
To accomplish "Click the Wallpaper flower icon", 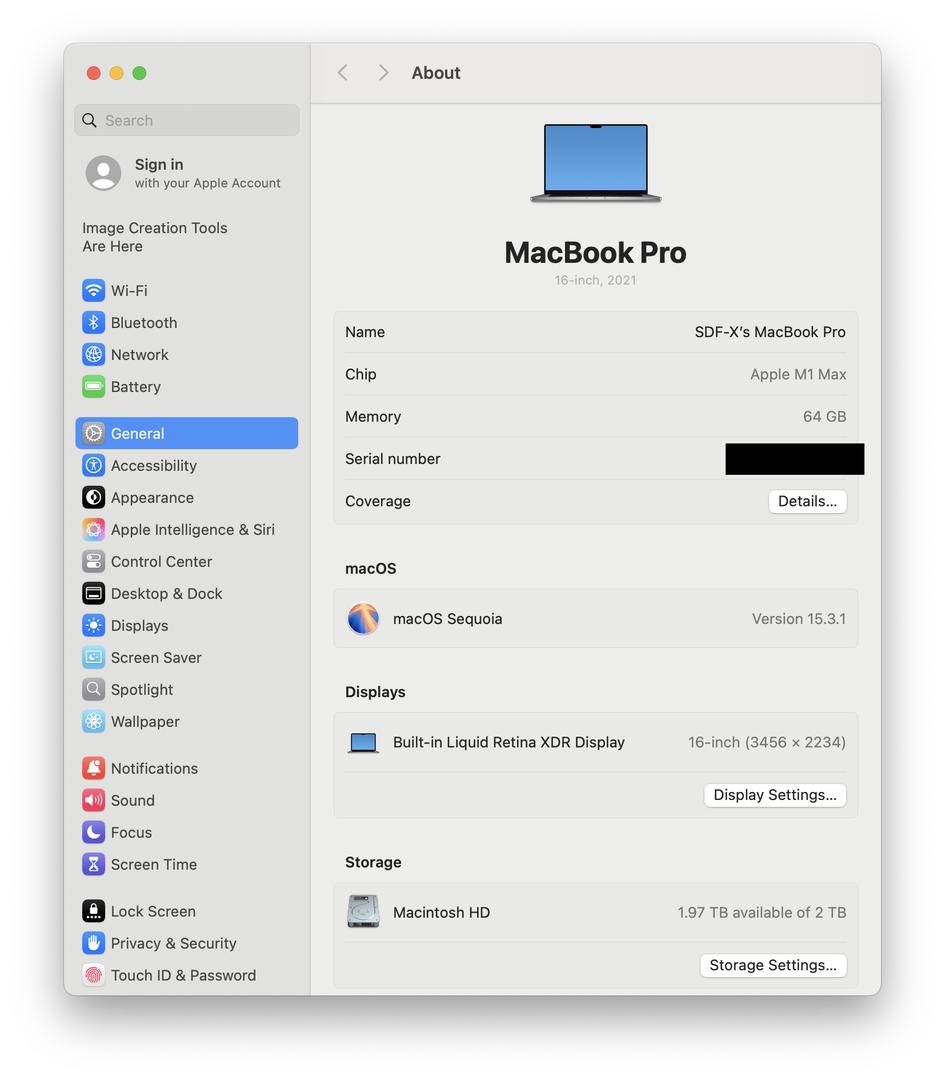I will pyautogui.click(x=94, y=722).
